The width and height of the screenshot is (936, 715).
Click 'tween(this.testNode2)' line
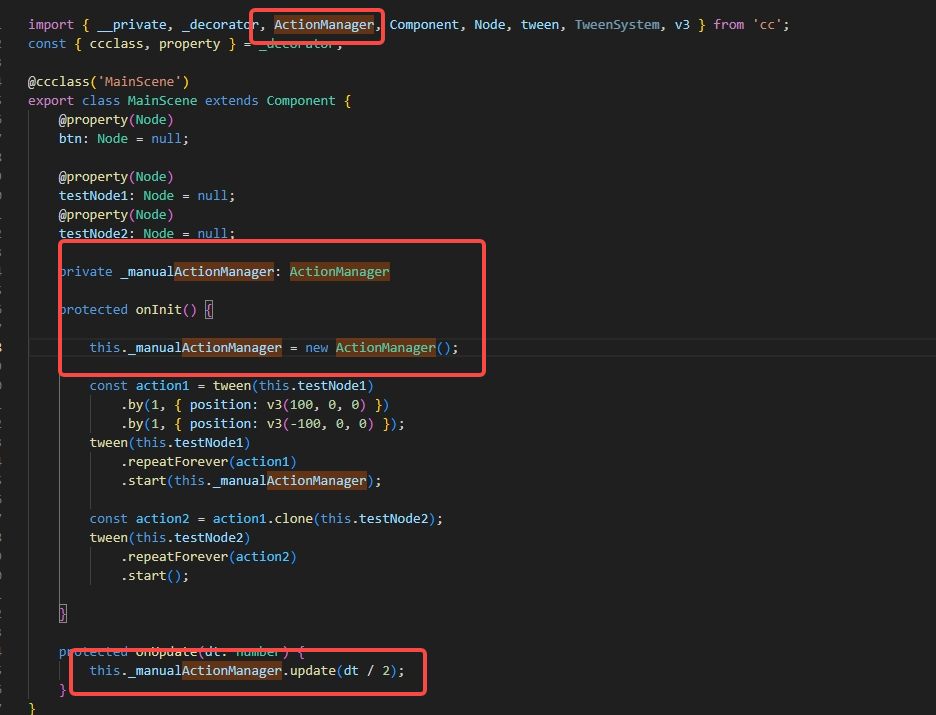(x=170, y=538)
